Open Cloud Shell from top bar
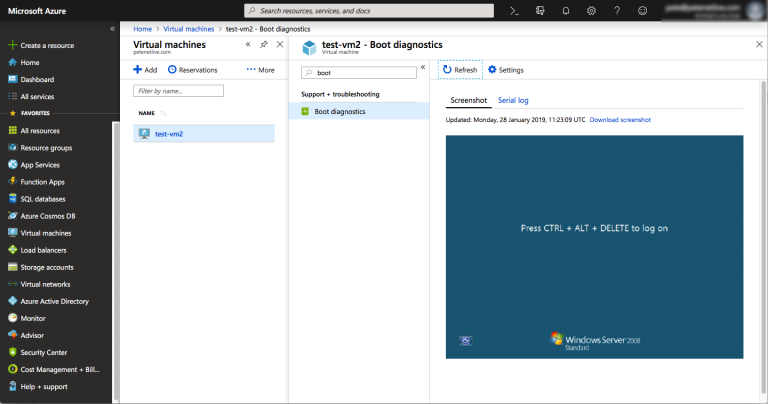 (514, 11)
